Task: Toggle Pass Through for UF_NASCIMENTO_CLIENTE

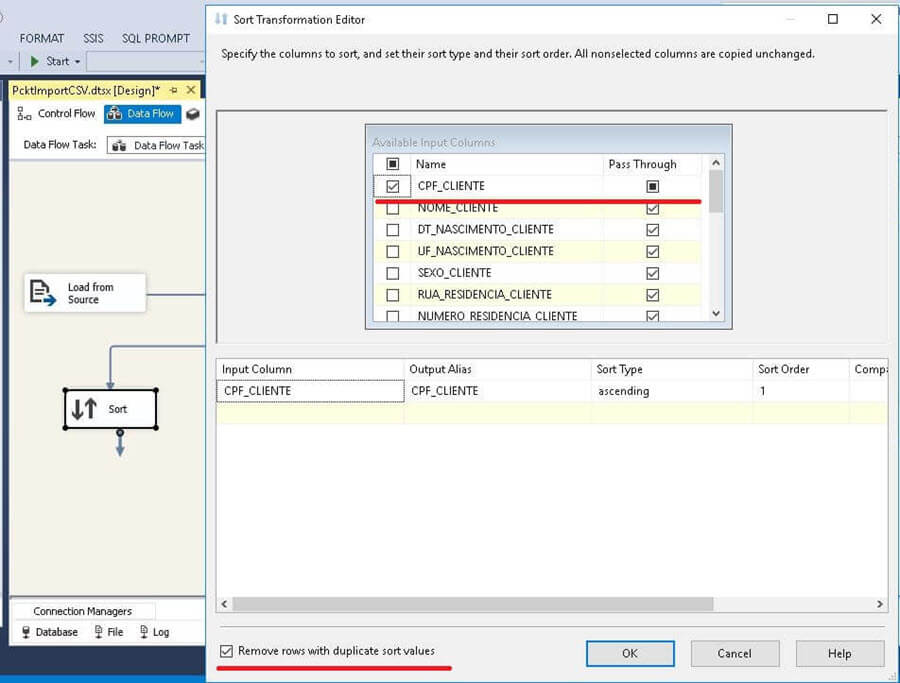Action: click(653, 251)
